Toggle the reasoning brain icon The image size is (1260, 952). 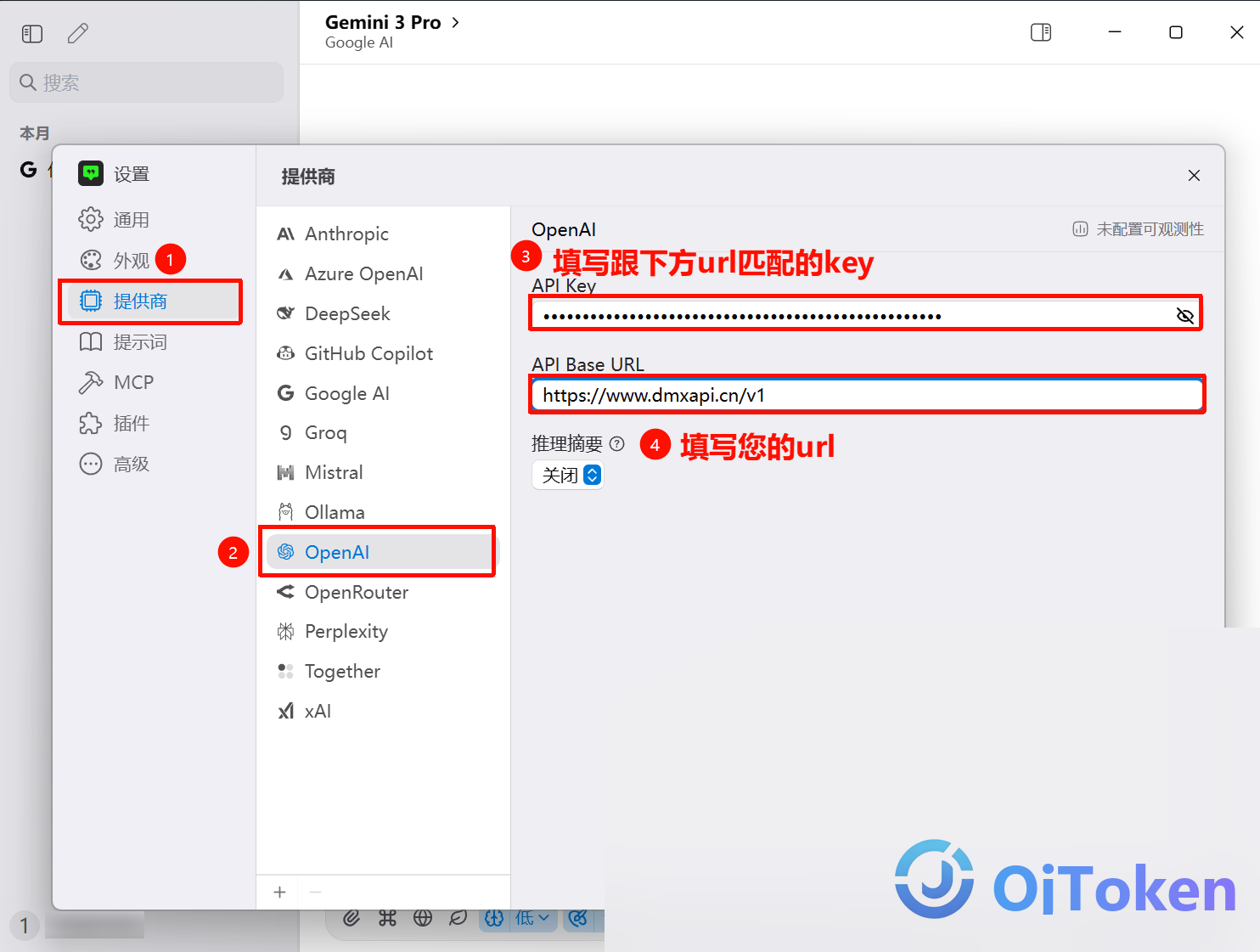pyautogui.click(x=494, y=918)
